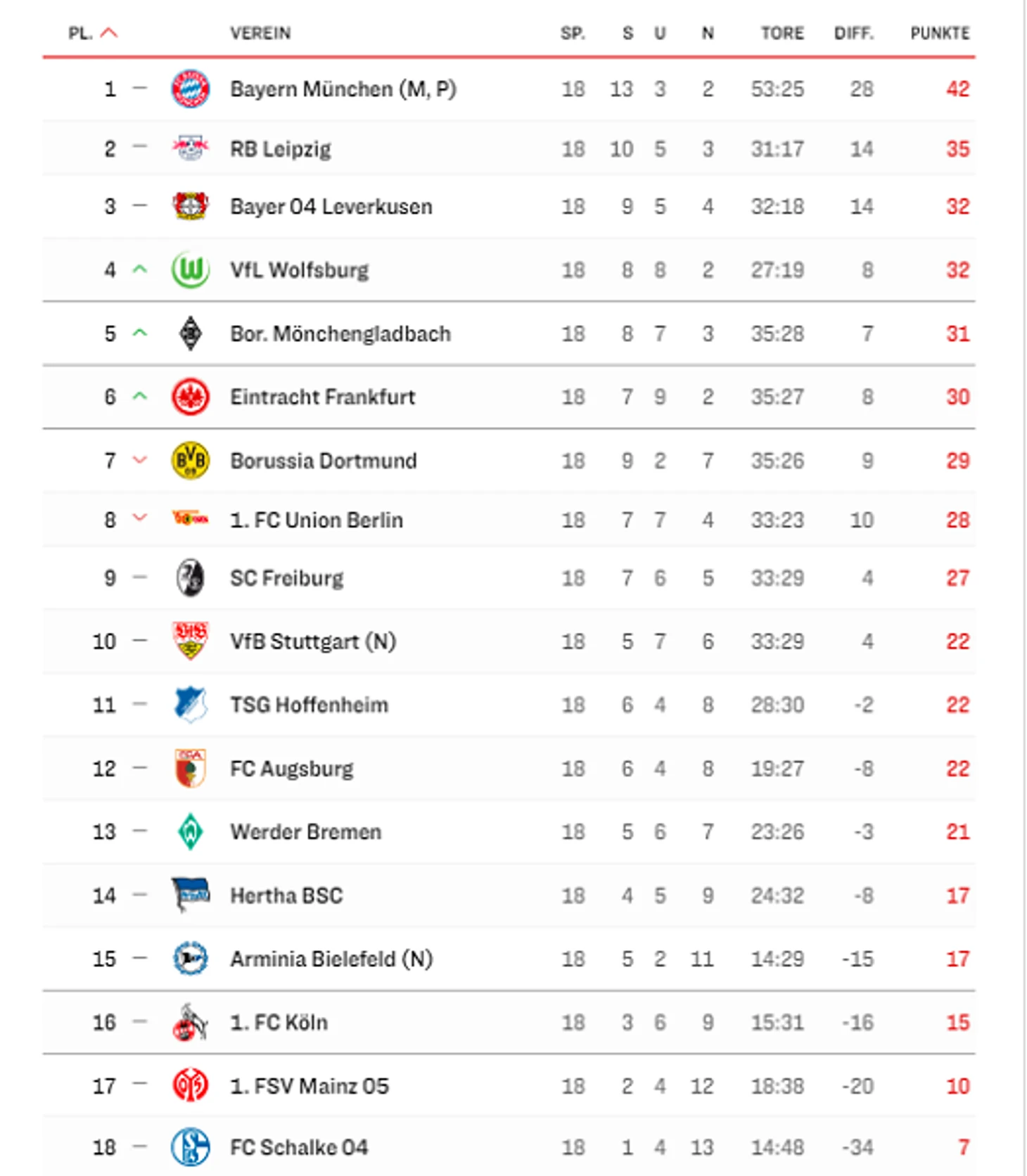
Task: Click the green up arrow beside Wolfsburg
Action: point(141,269)
